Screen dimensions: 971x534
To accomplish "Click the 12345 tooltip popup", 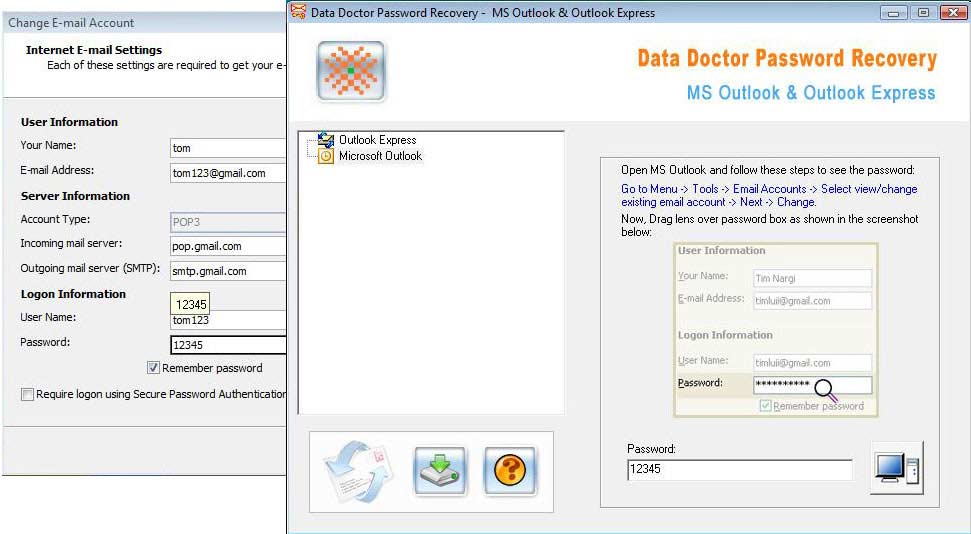I will click(190, 304).
